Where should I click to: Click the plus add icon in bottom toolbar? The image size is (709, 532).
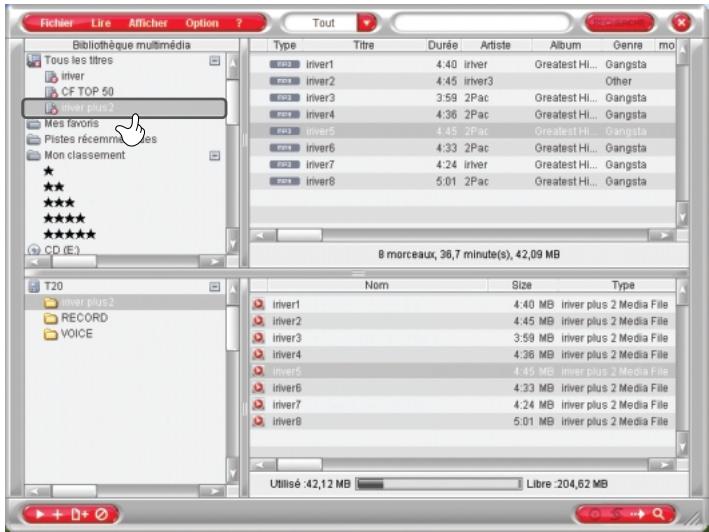[57, 514]
